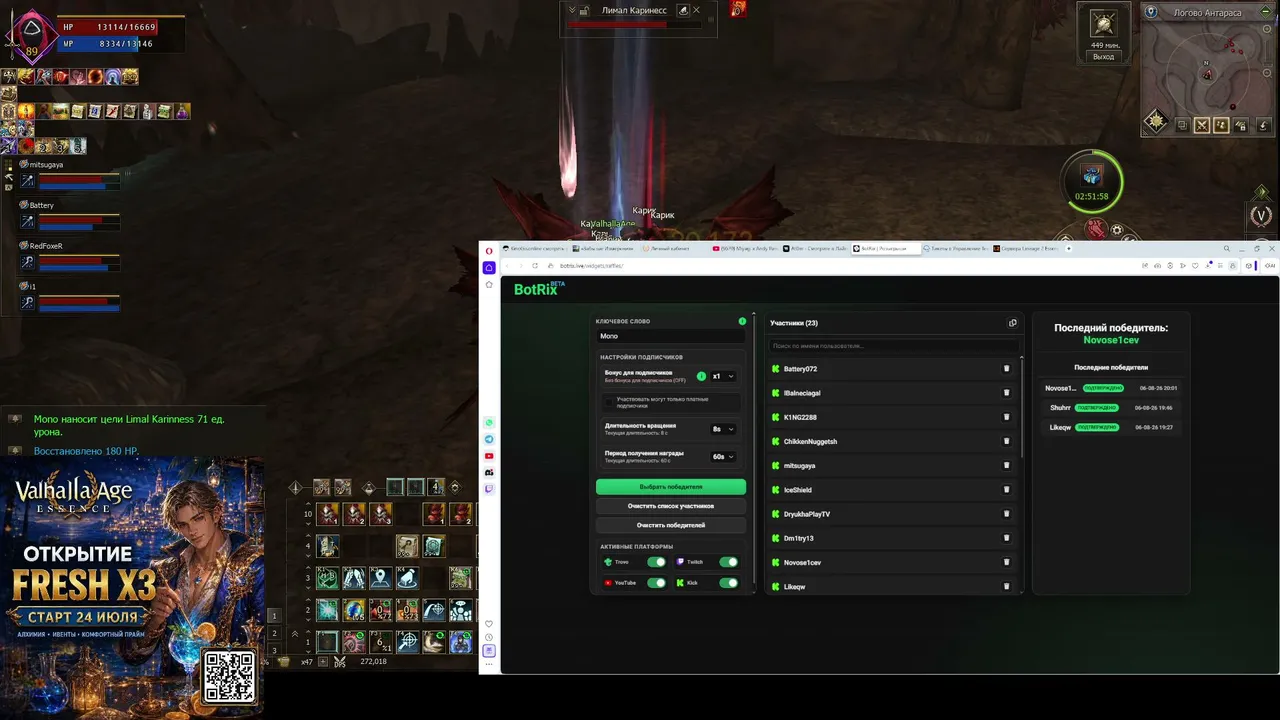Toggle the Trovo platform switch
The height and width of the screenshot is (720, 1280).
tap(656, 562)
